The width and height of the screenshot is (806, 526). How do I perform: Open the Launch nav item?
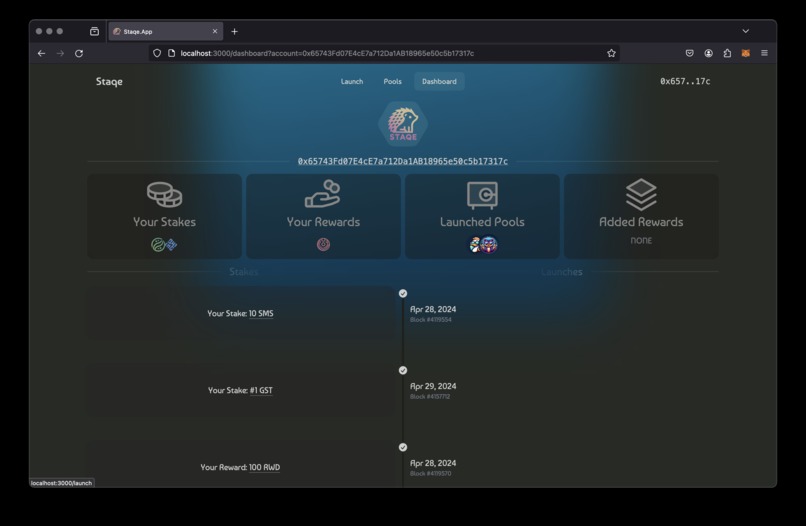[x=352, y=82]
